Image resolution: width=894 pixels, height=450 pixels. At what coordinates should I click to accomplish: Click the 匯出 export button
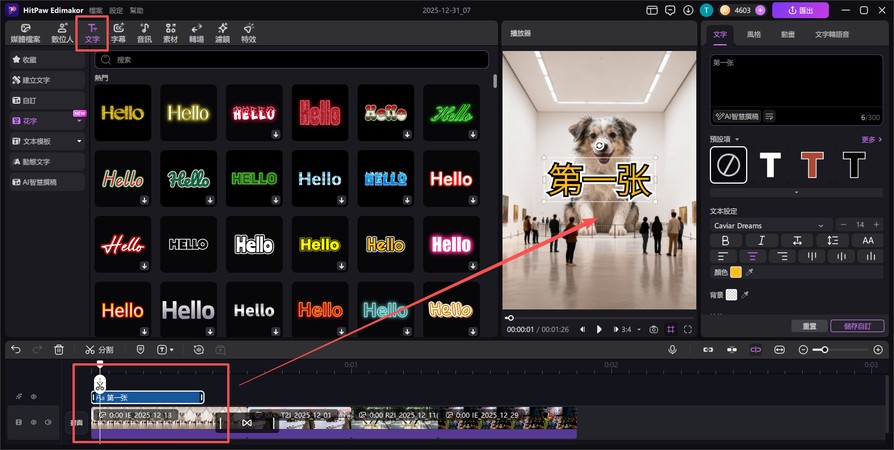coord(800,10)
